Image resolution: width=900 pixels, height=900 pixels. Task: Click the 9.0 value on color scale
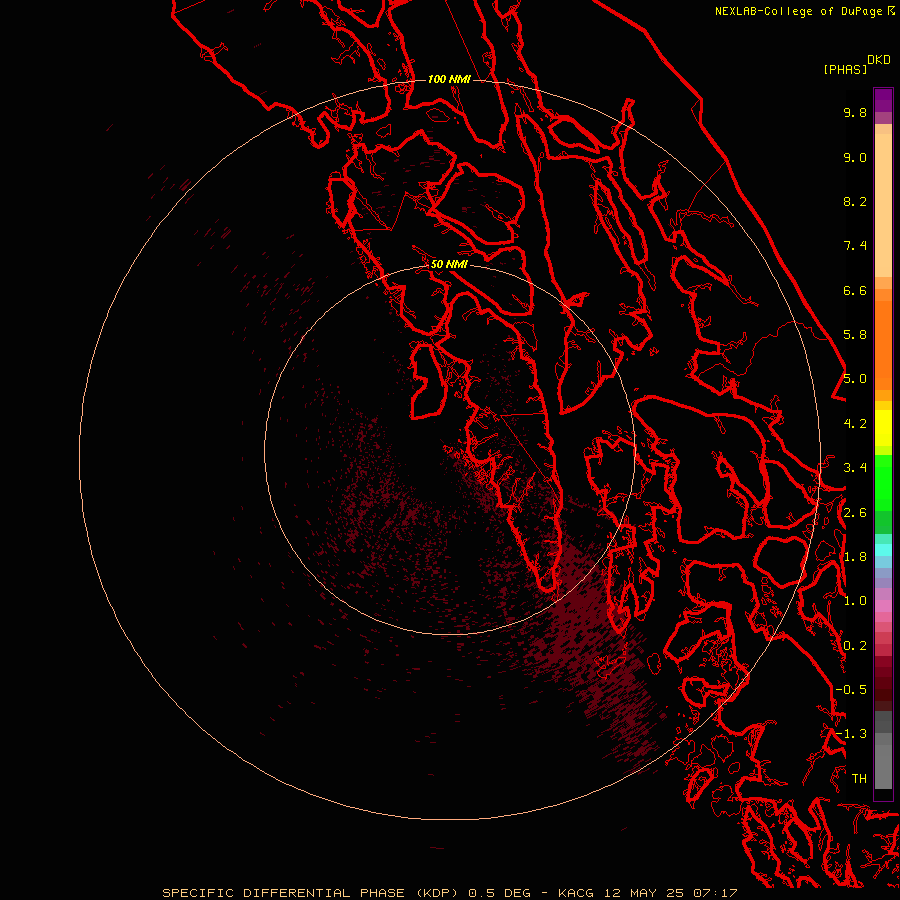click(x=855, y=157)
